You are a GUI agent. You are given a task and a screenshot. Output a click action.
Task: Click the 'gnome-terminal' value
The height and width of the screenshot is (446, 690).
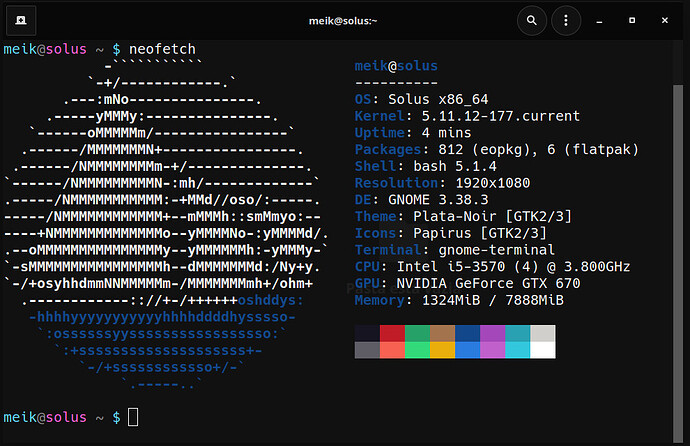click(x=496, y=250)
